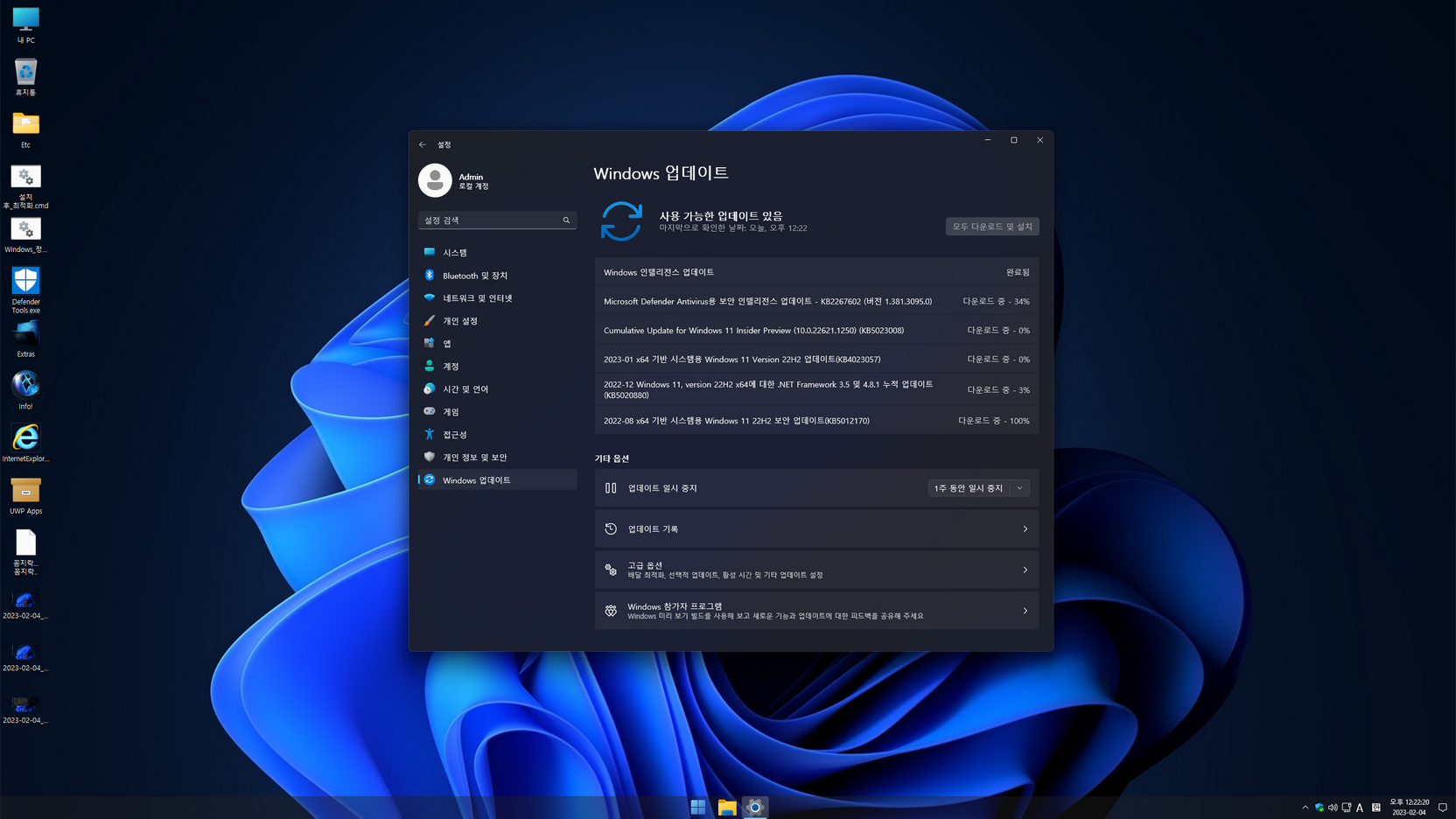Viewport: 1456px width, 819px height.
Task: Open 네트워크 및 인터넷 settings category
Action: pyautogui.click(x=497, y=298)
